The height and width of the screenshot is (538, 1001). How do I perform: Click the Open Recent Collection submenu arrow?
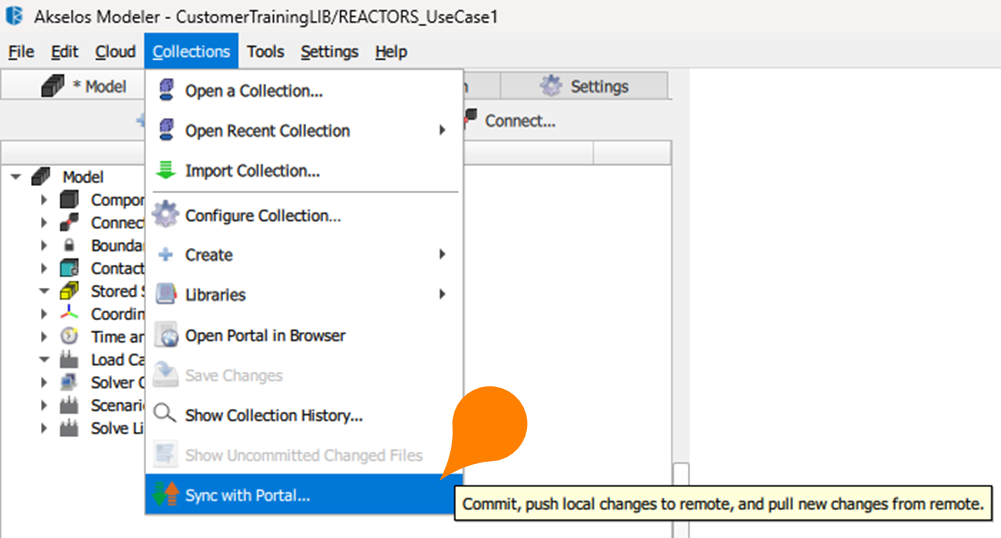(442, 130)
